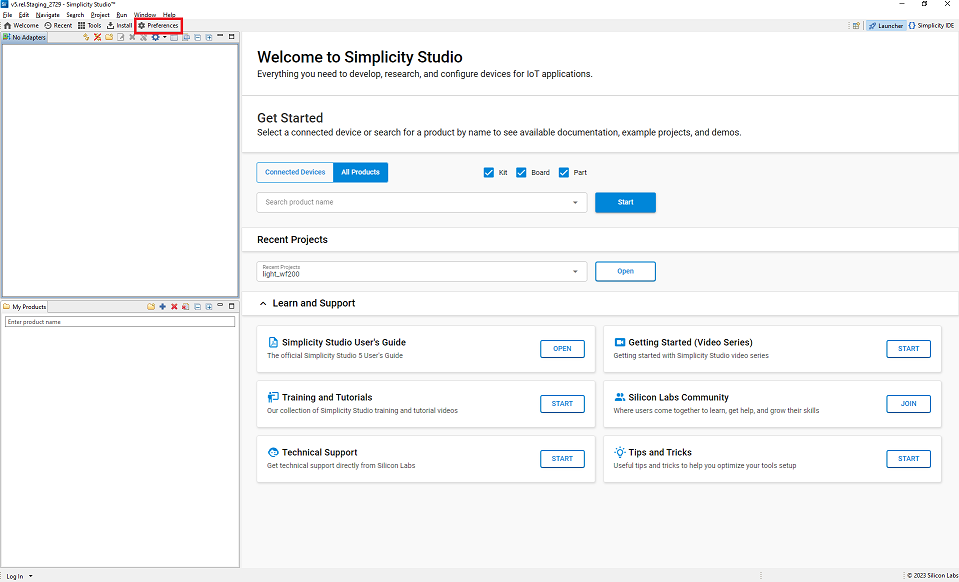Start the Getting Started video series
The width and height of the screenshot is (959, 582).
point(908,349)
